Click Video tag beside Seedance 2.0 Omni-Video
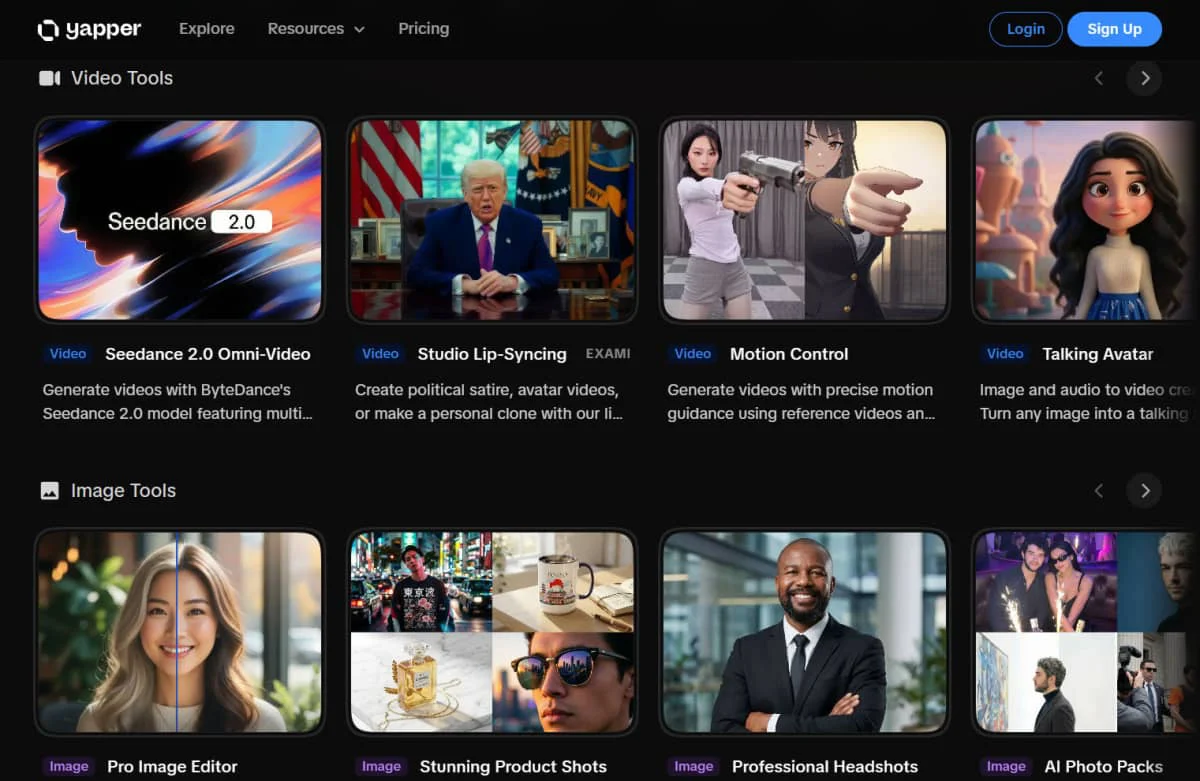 click(68, 354)
